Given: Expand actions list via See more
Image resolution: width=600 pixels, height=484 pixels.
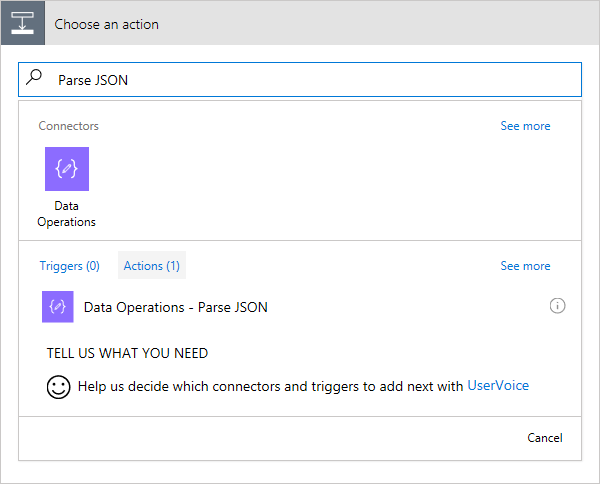Looking at the screenshot, I should (525, 266).
